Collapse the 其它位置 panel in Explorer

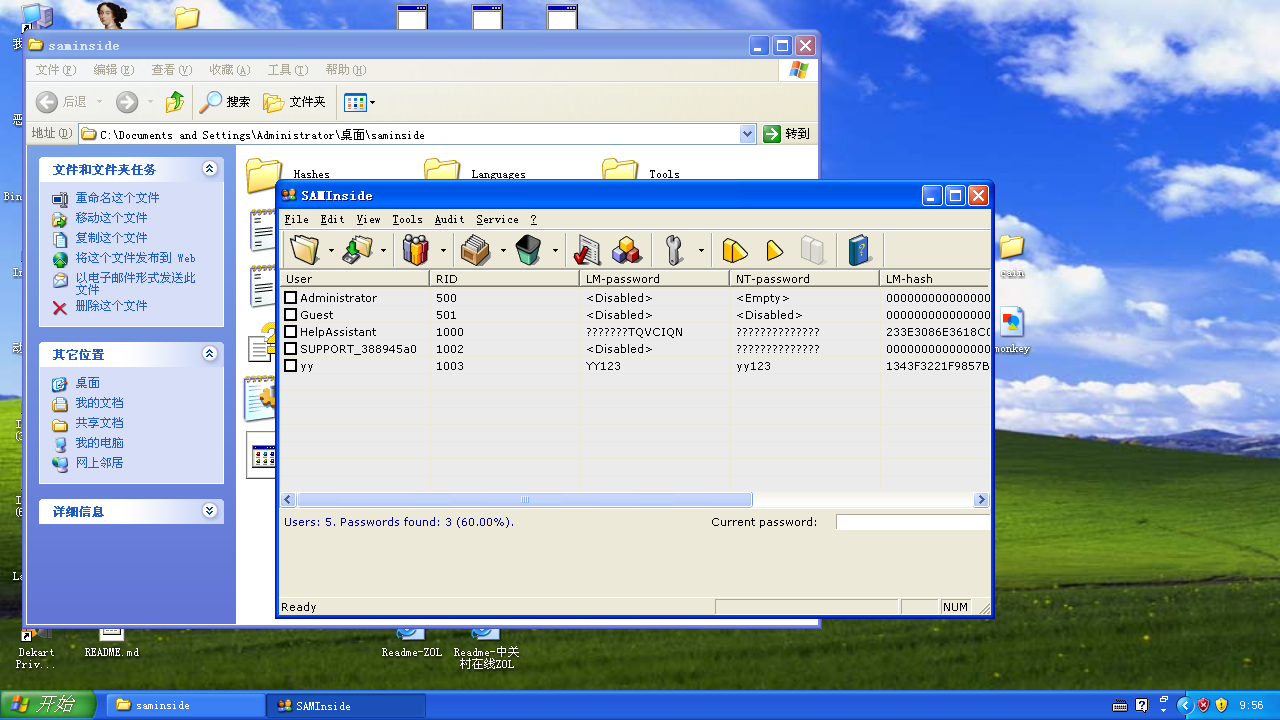[209, 354]
